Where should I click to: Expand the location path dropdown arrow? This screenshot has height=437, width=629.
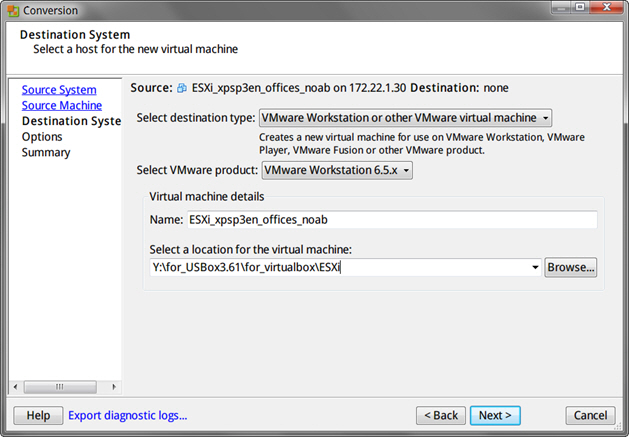[536, 268]
